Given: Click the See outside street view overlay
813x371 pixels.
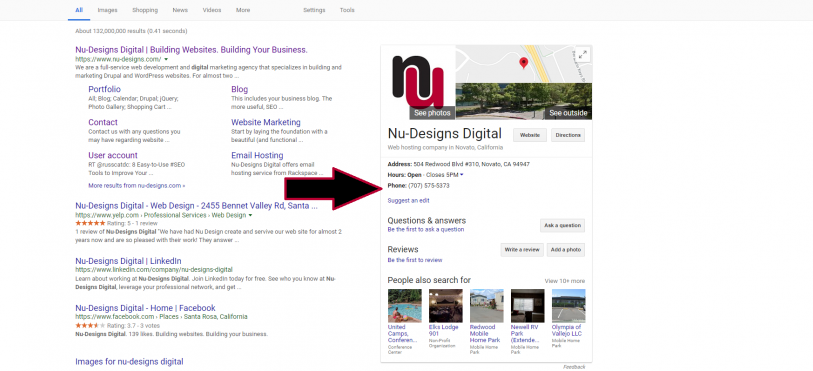Looking at the screenshot, I should tap(568, 113).
